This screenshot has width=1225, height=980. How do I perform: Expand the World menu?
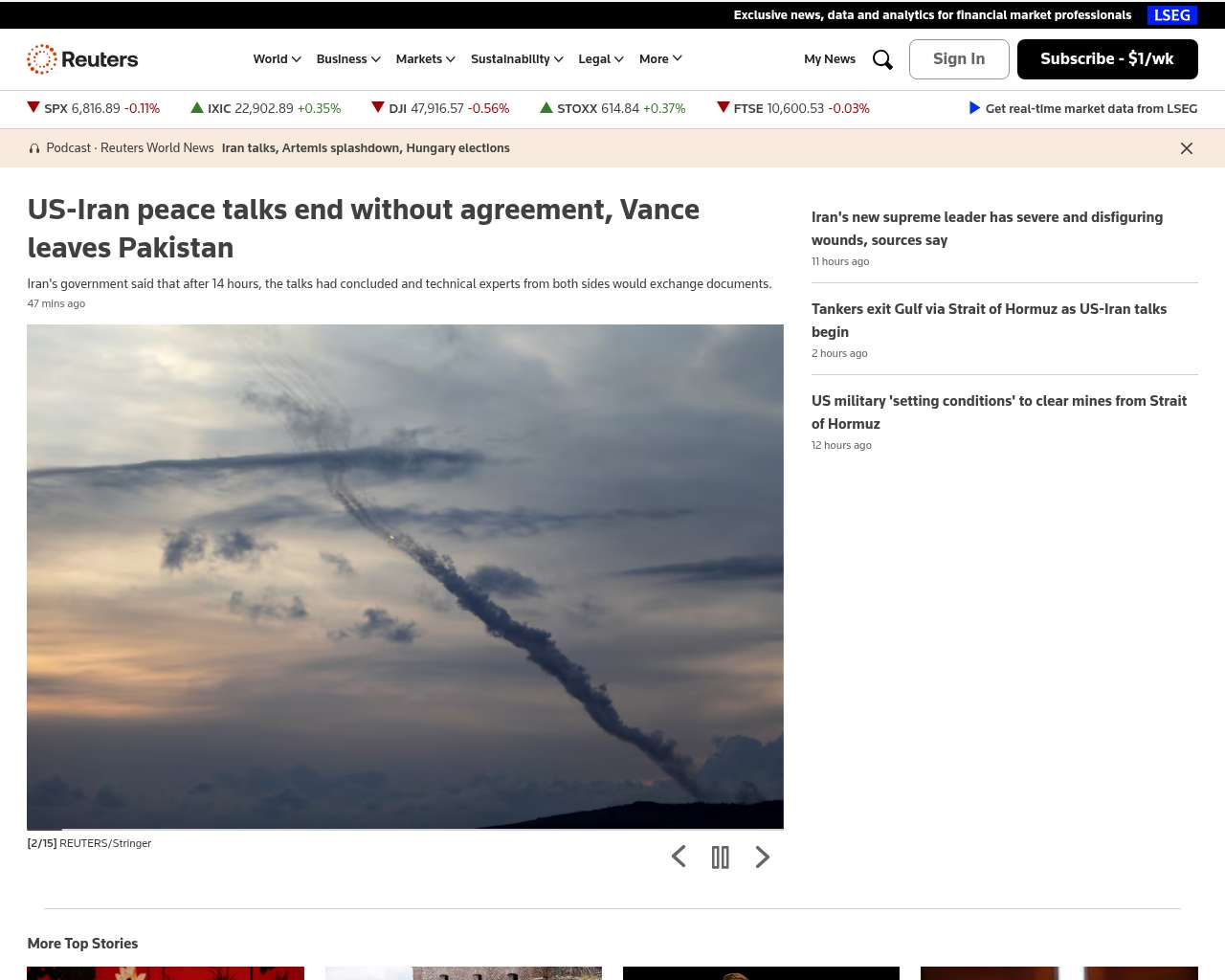click(x=278, y=59)
